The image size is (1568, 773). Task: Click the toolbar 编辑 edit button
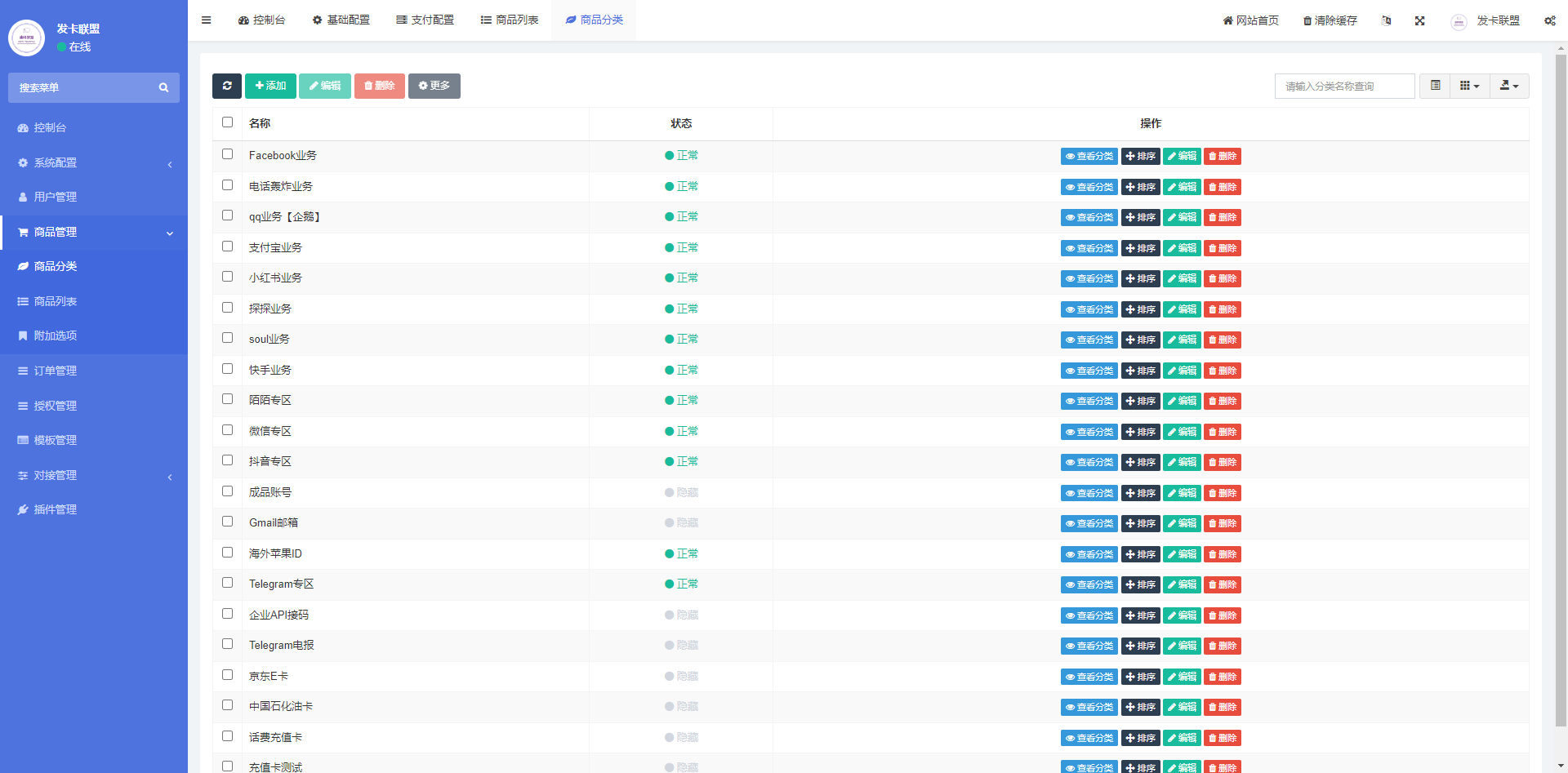click(325, 86)
